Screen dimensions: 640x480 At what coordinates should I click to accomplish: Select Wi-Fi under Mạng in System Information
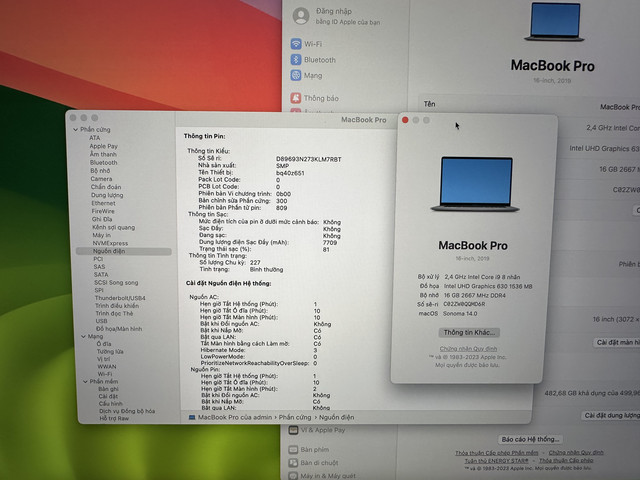pos(105,374)
